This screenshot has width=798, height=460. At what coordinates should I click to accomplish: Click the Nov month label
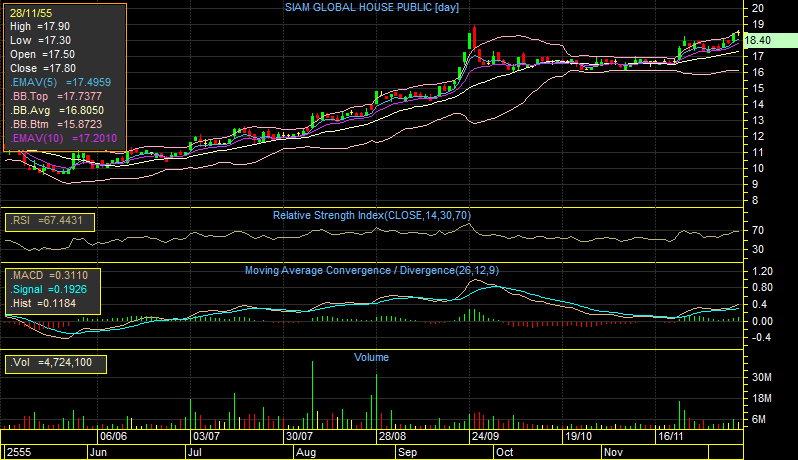613,452
